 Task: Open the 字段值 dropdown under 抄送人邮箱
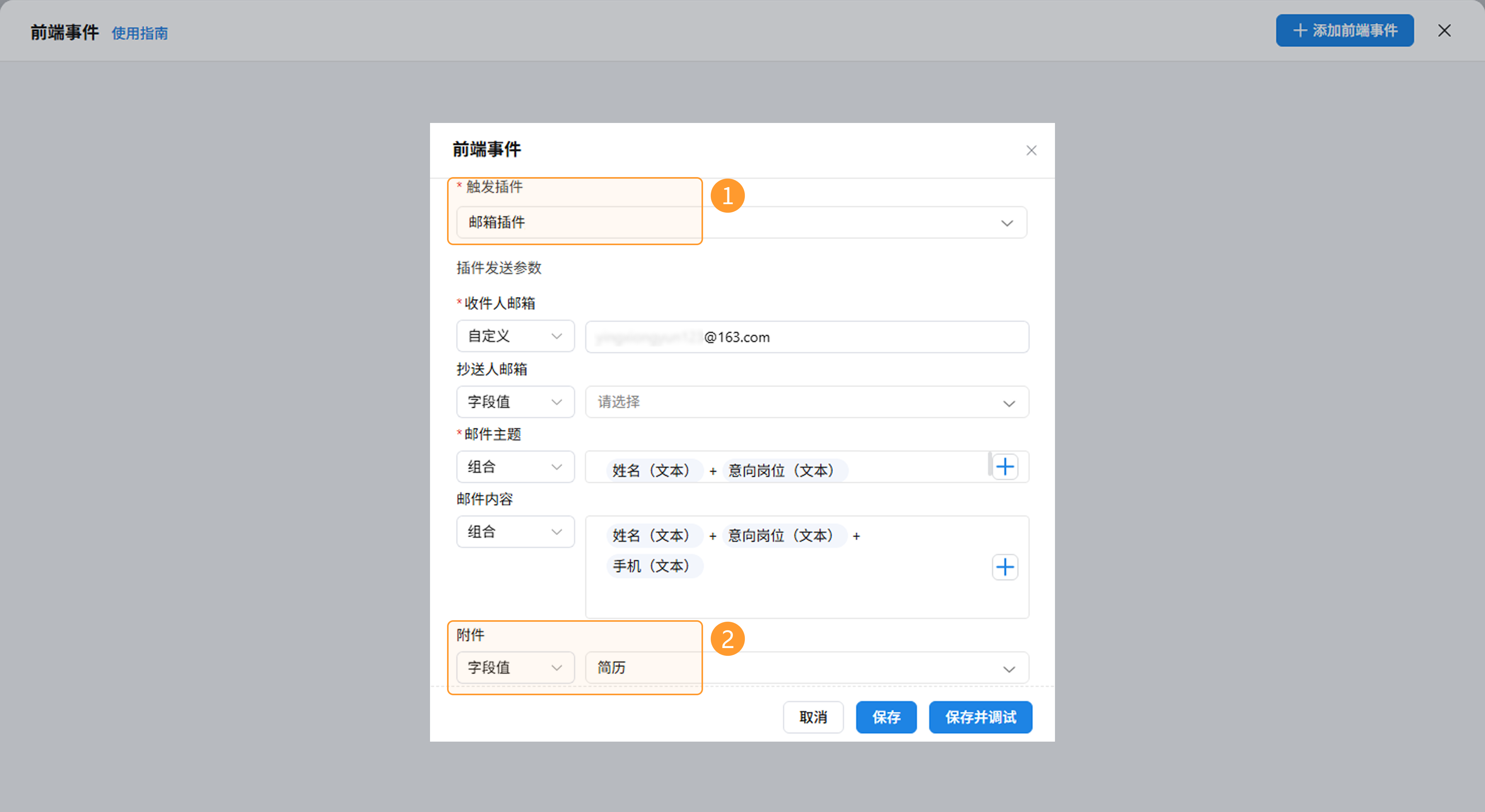pos(515,402)
